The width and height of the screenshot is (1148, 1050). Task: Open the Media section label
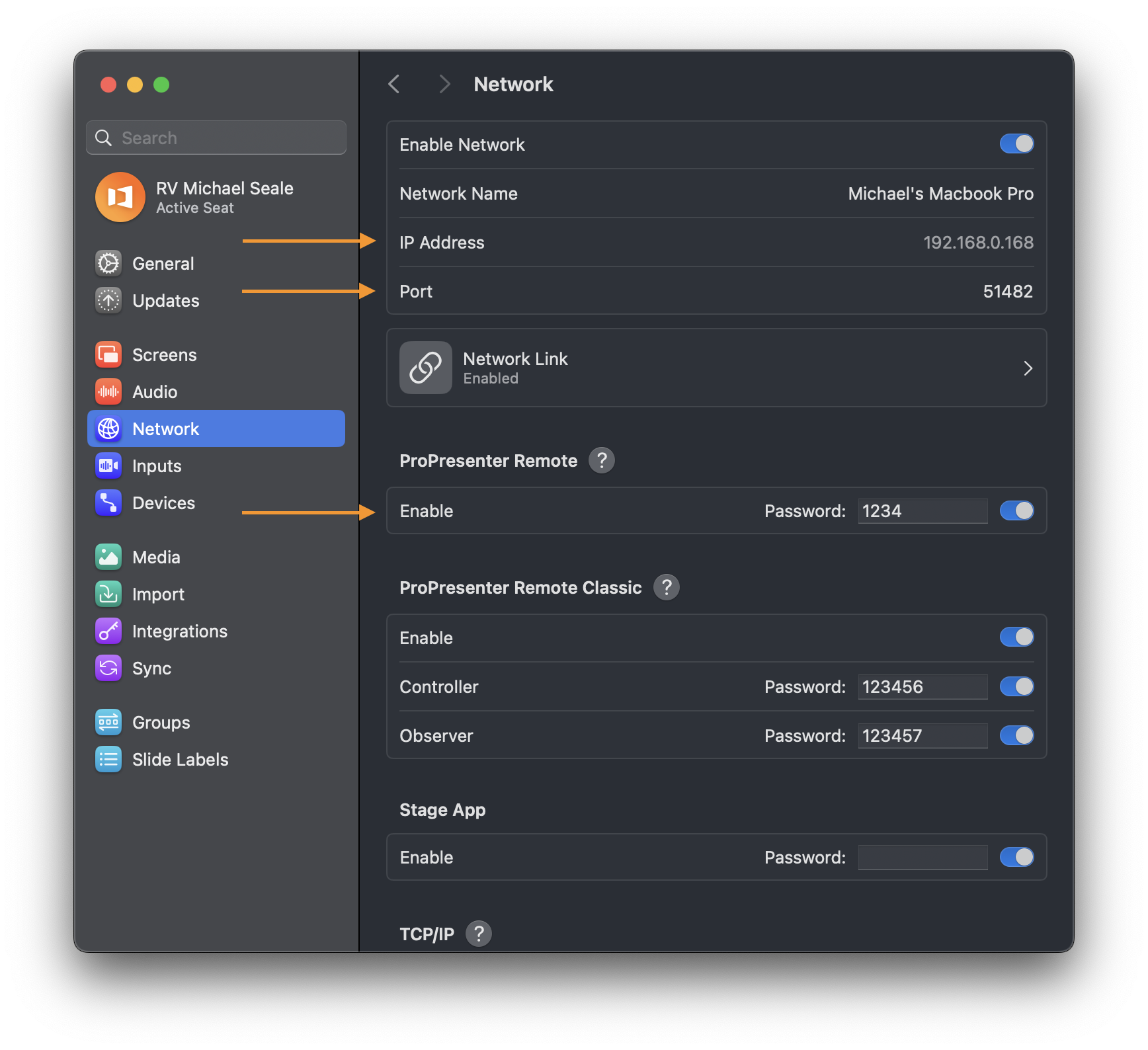pos(156,557)
